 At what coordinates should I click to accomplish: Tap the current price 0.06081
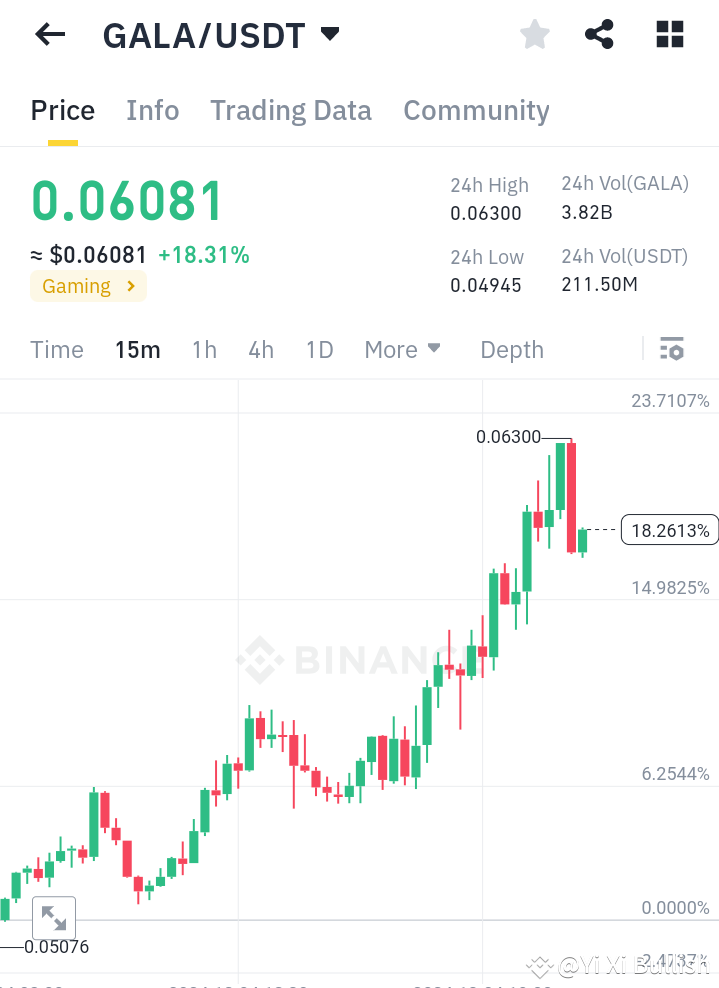(126, 201)
